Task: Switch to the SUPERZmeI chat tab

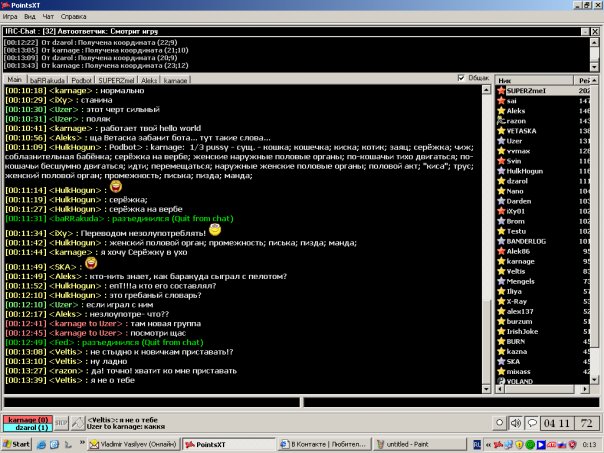Action: coord(116,78)
